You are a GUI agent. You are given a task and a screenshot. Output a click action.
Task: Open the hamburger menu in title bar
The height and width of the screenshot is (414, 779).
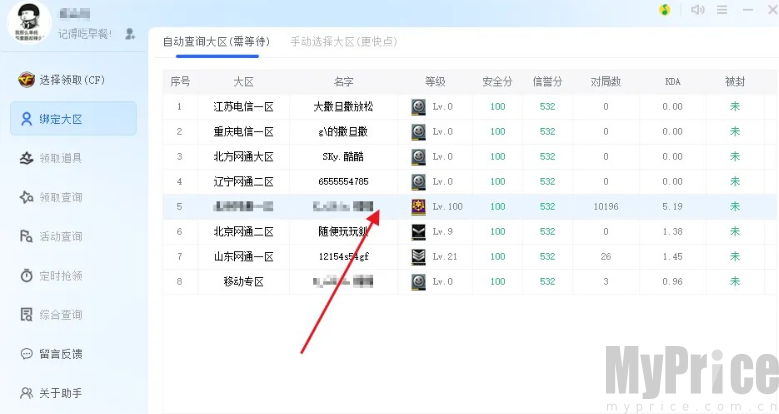(x=722, y=9)
